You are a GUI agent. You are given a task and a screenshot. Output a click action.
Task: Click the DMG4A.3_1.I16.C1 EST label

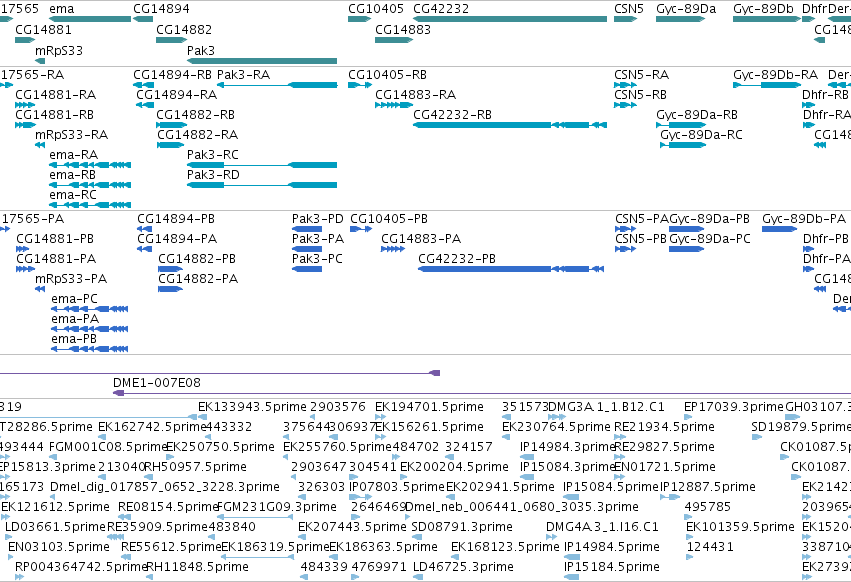pyautogui.click(x=602, y=527)
